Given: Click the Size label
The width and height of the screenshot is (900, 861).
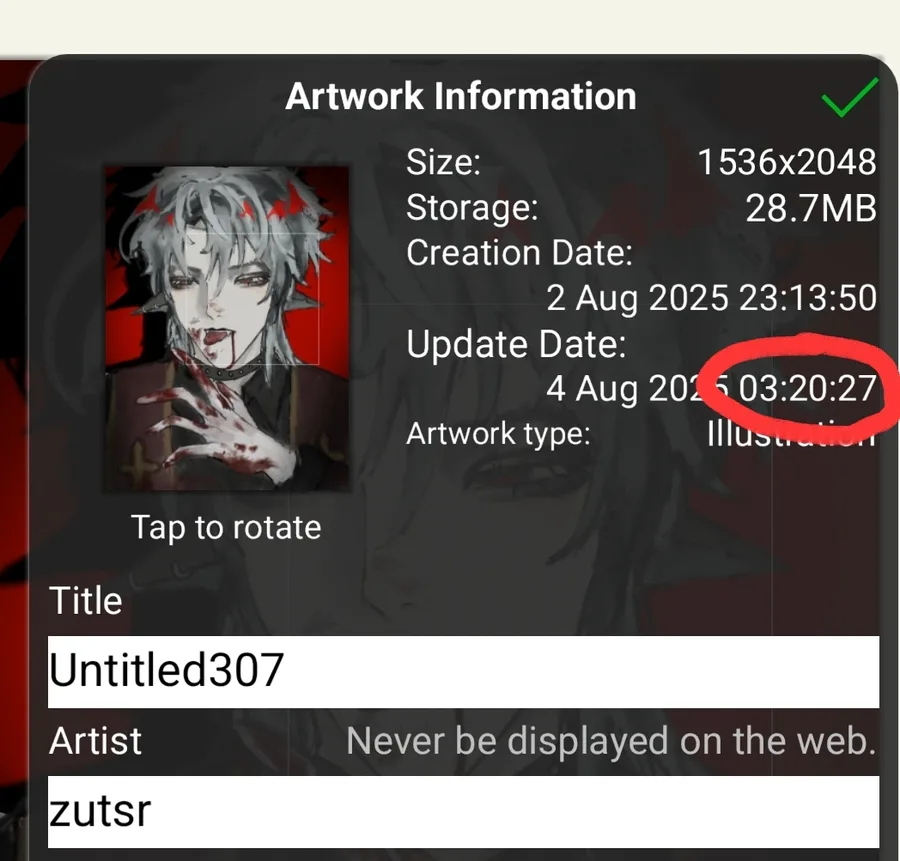Looking at the screenshot, I should pos(443,162).
